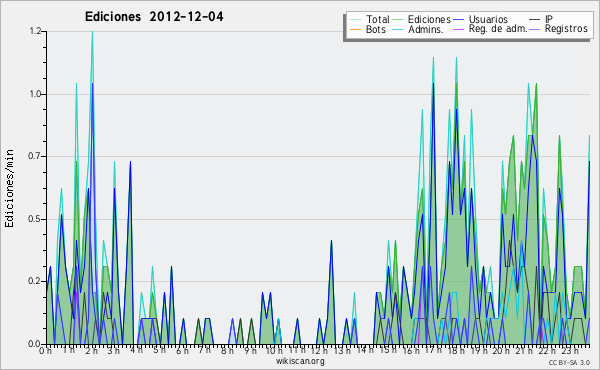Viewport: 600px width, 370px height.
Task: Select the 'Reg. de adm.' legend label
Action: 498,29
